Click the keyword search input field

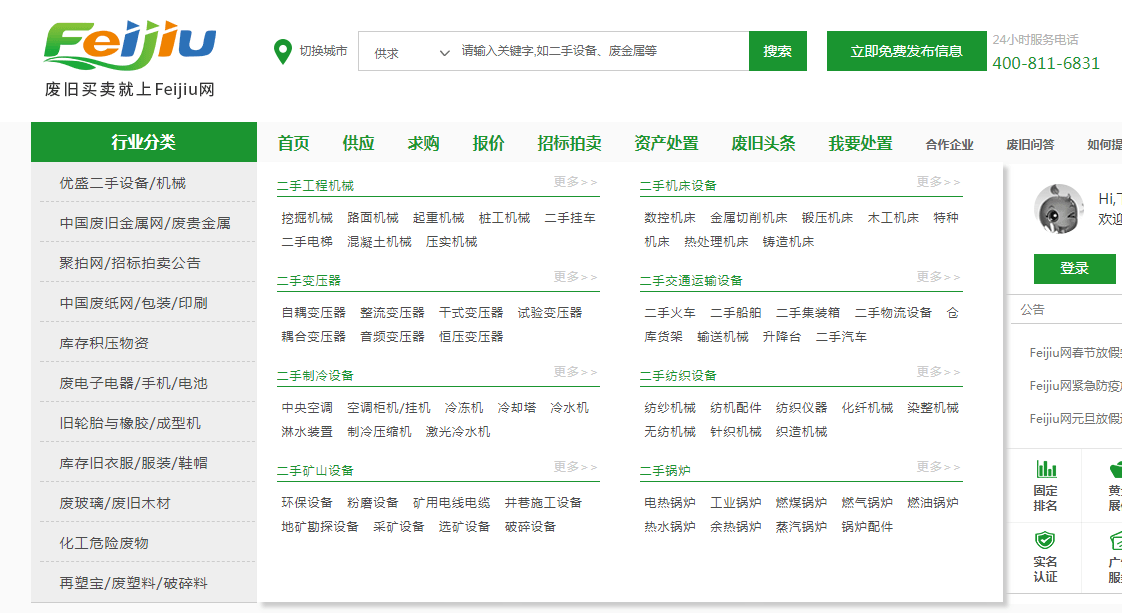[603, 51]
